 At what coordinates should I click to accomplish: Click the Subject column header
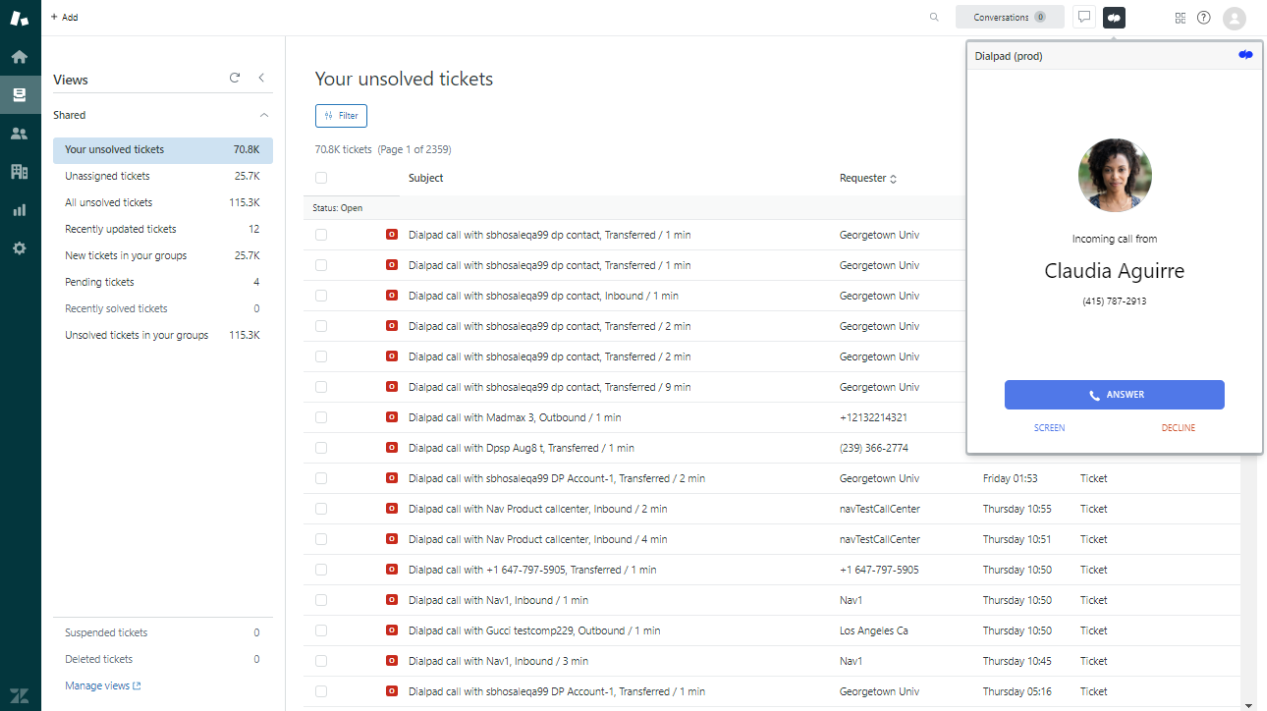click(426, 178)
